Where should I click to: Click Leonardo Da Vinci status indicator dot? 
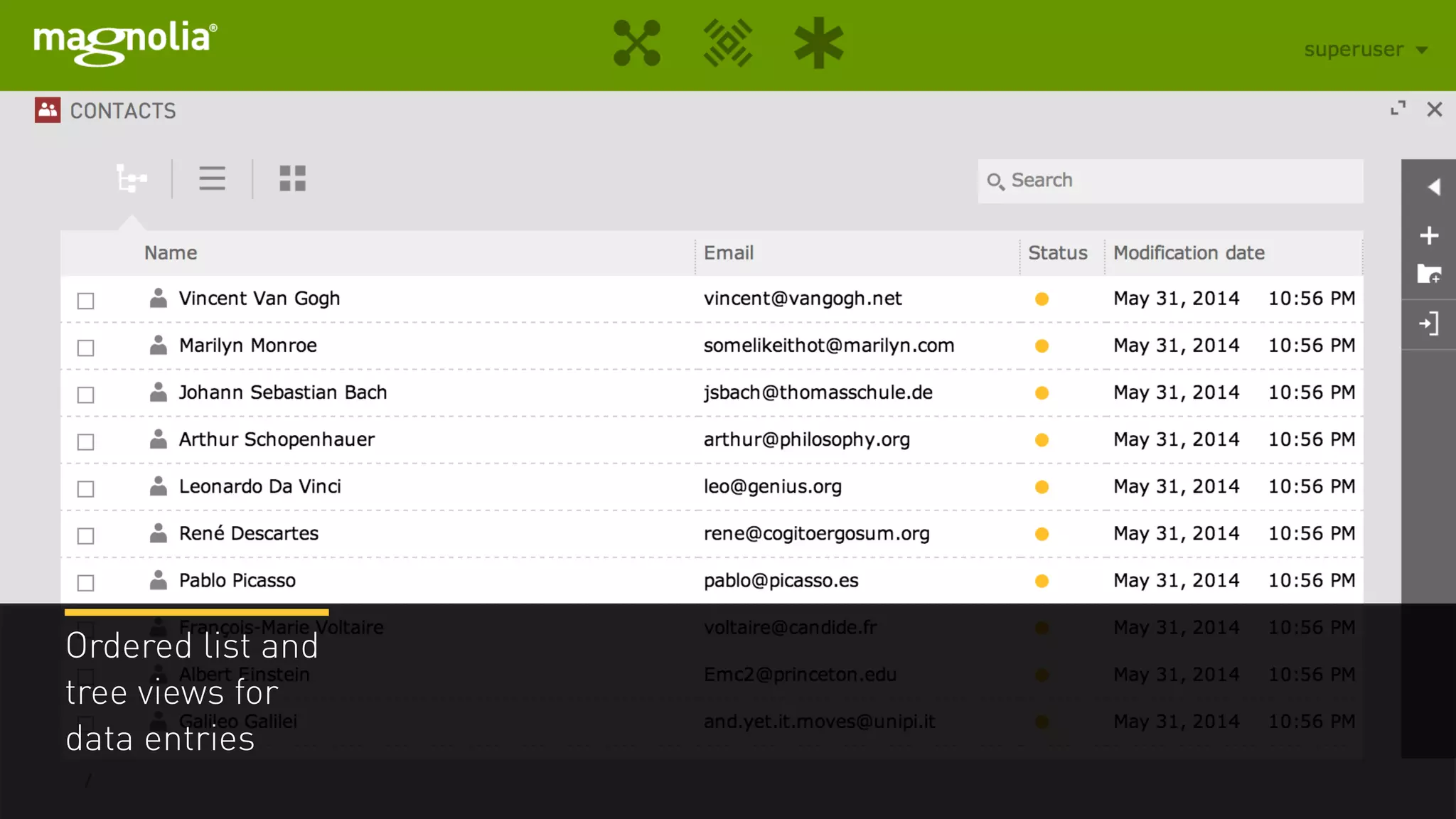coord(1042,487)
